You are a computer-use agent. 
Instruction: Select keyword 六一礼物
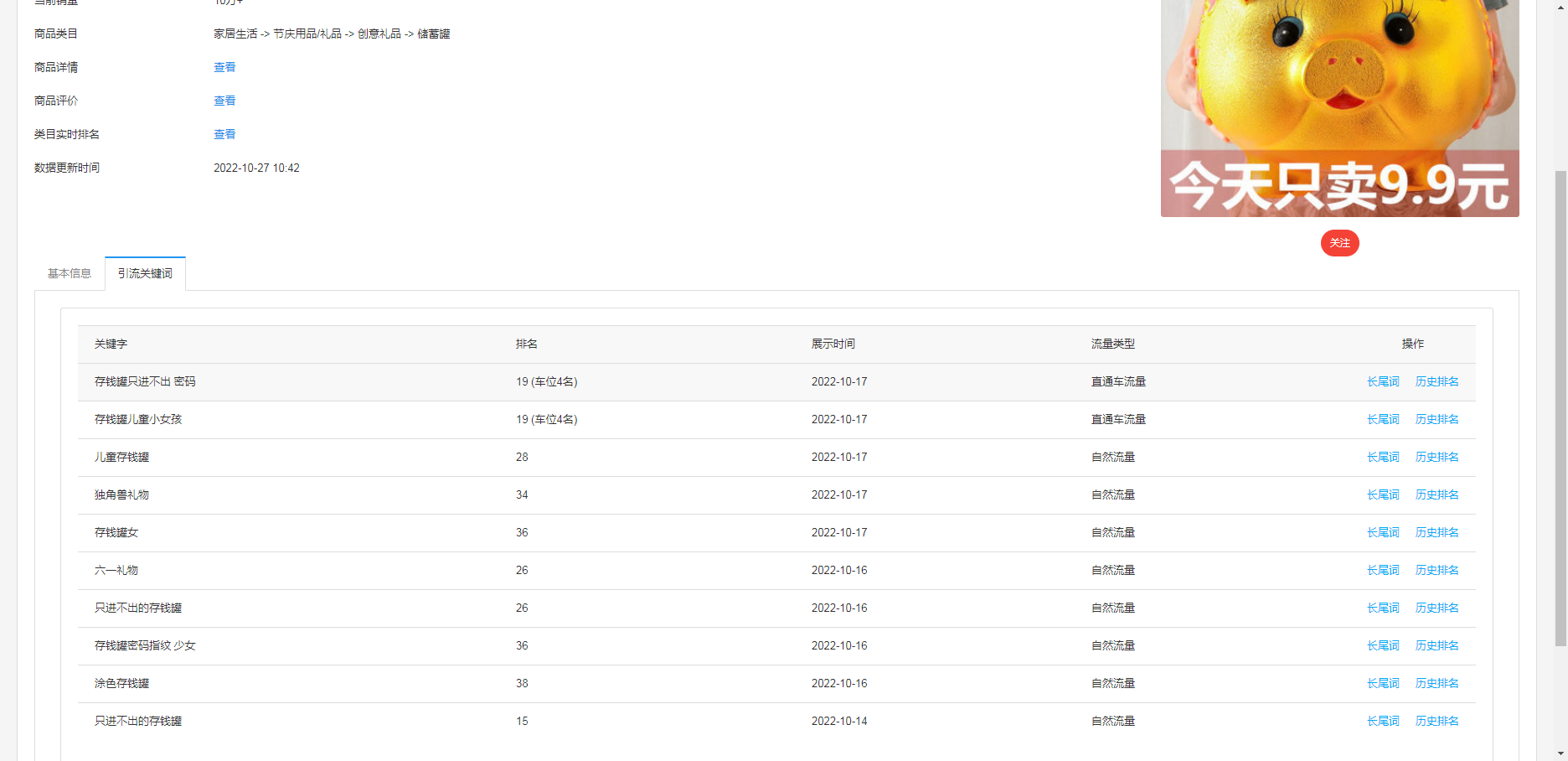pos(116,570)
